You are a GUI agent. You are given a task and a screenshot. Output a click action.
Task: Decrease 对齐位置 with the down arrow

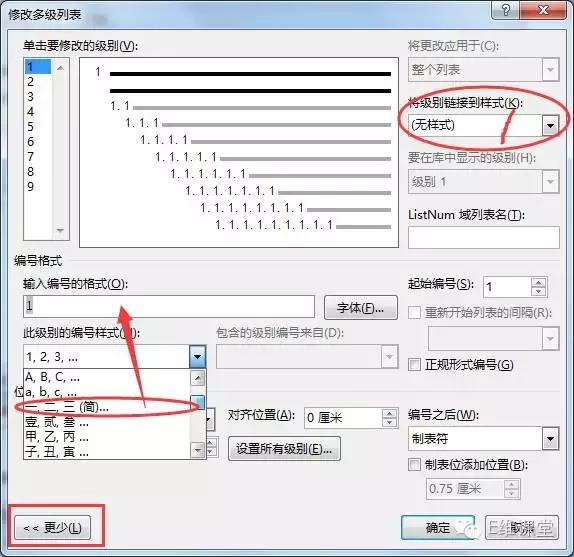(x=390, y=422)
